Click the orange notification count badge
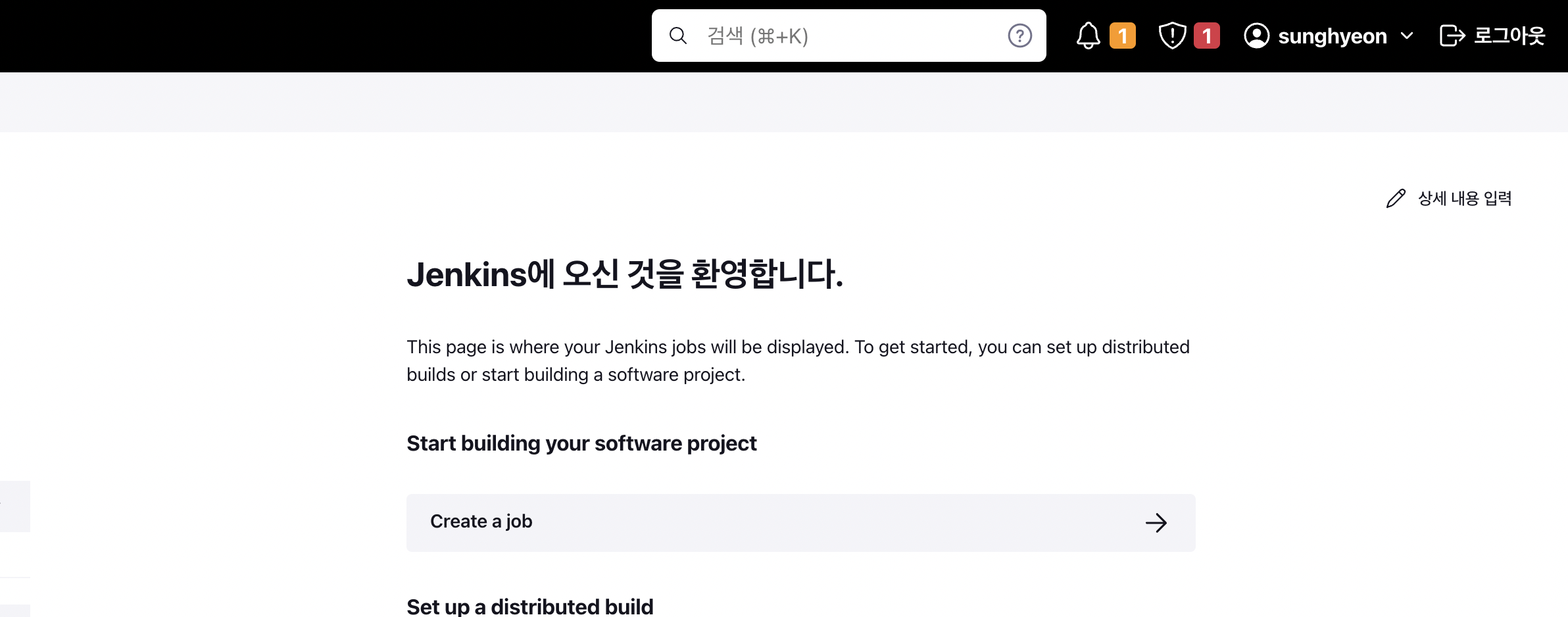The image size is (1568, 617). coord(1122,36)
